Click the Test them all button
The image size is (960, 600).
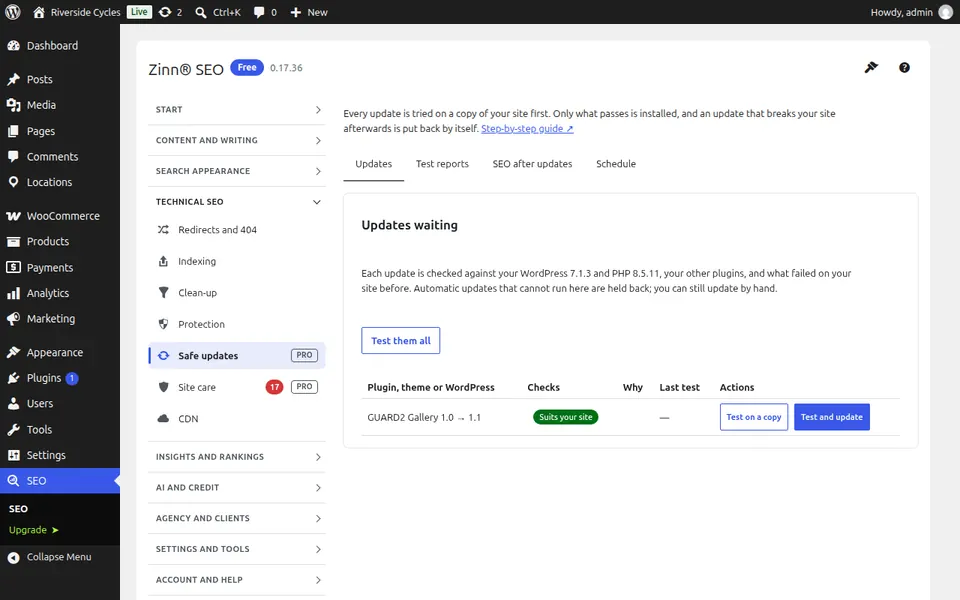click(x=400, y=340)
